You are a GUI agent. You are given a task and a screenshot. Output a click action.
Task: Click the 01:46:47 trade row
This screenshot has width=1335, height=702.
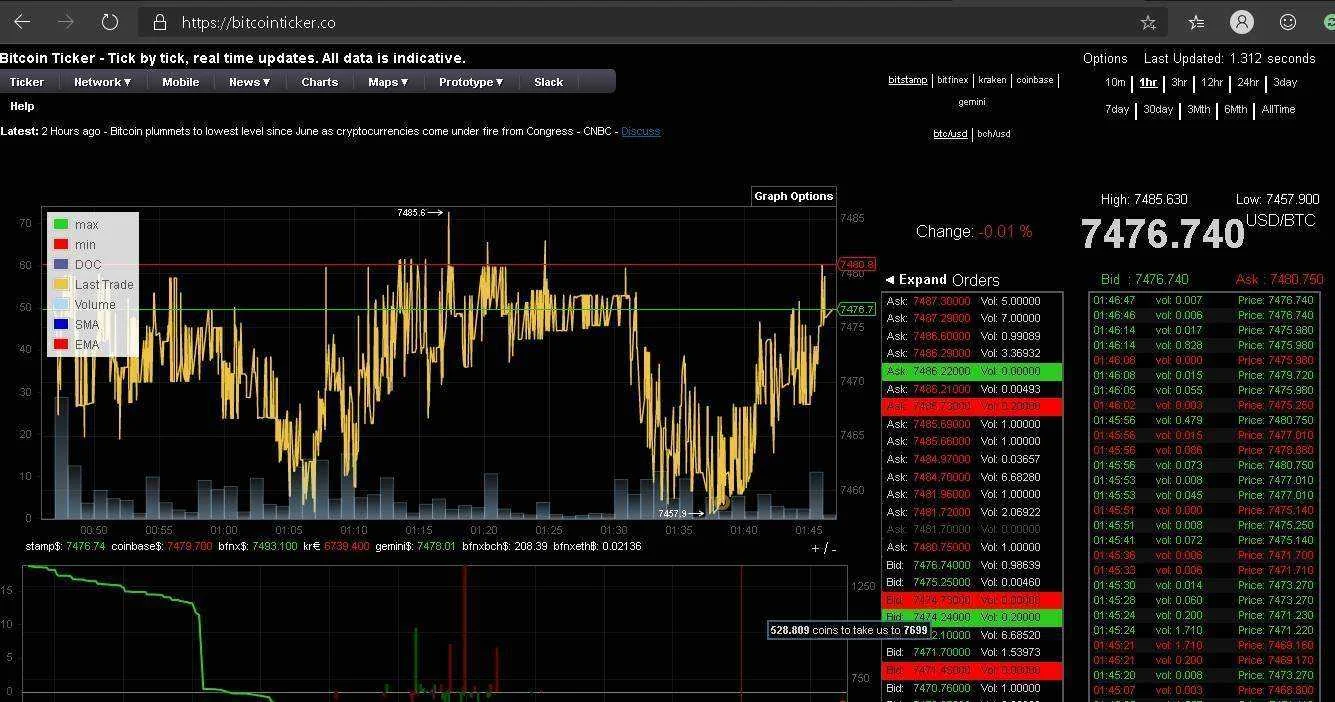point(1206,300)
